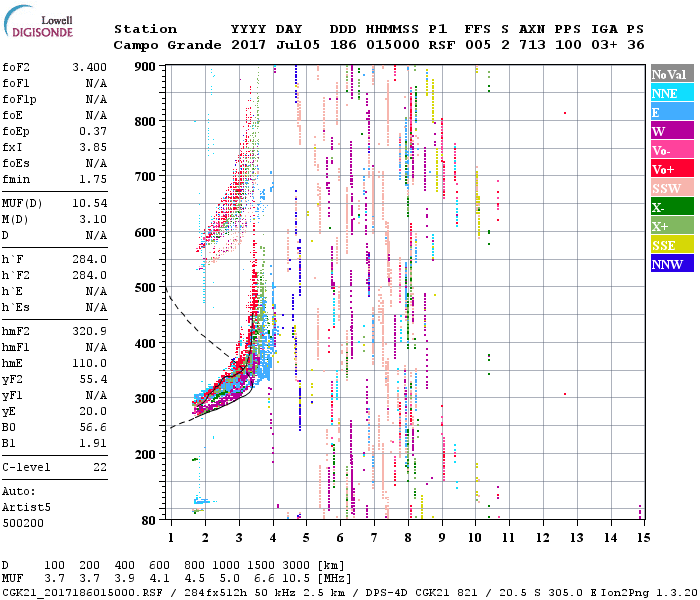Click the fmin value 1.75

point(93,179)
